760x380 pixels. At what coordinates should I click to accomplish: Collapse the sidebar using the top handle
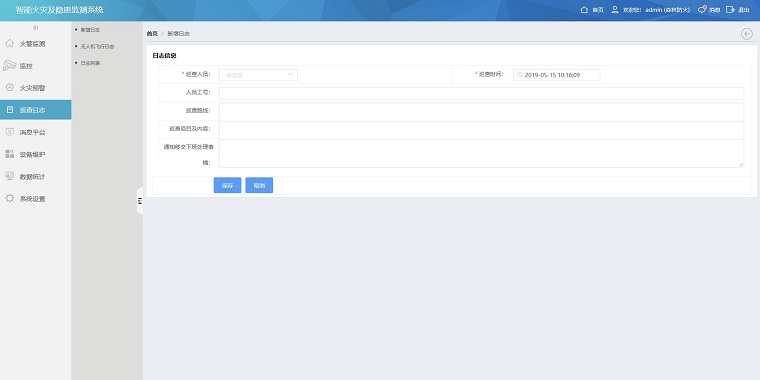[35, 28]
